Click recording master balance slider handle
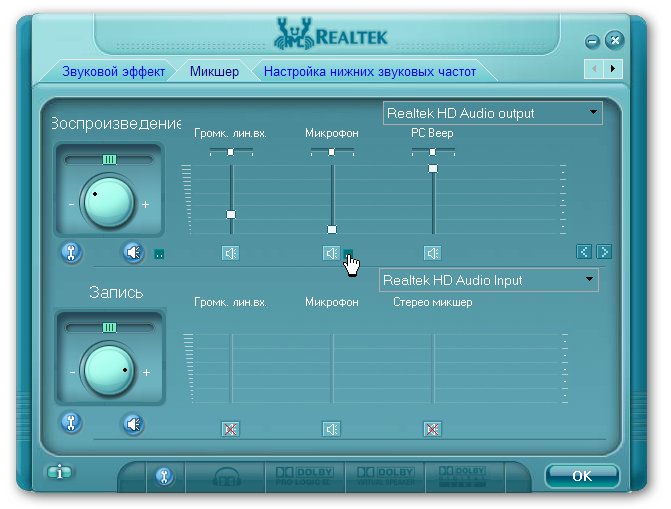This screenshot has width=671, height=509. pyautogui.click(x=110, y=327)
